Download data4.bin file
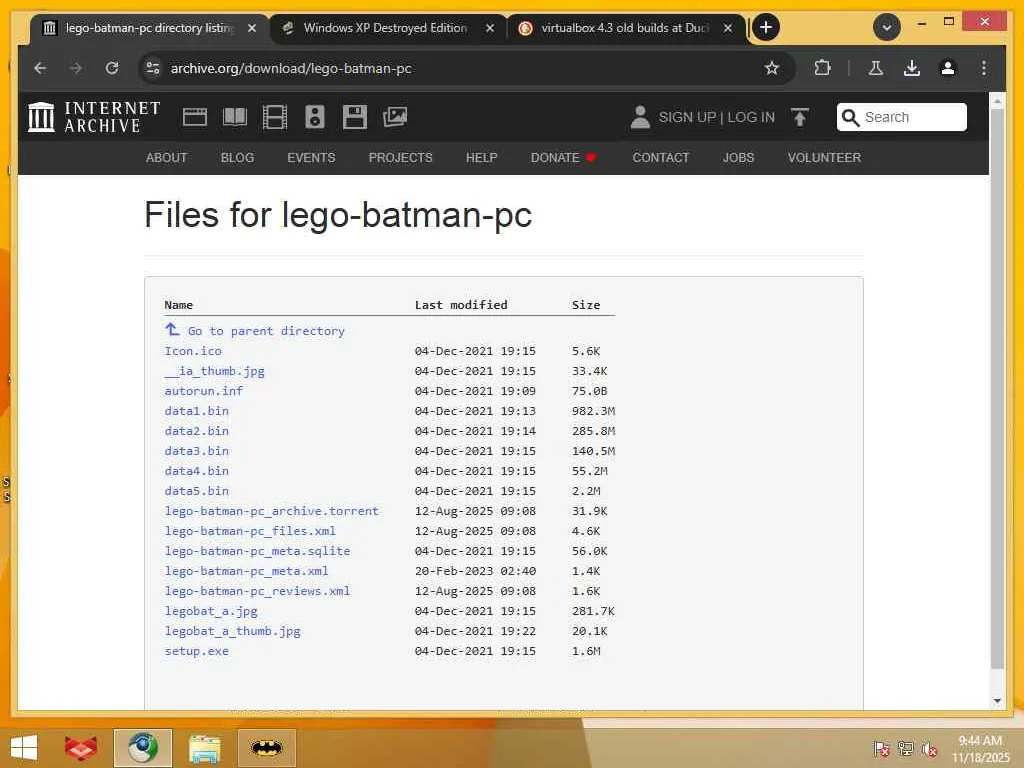 197,471
